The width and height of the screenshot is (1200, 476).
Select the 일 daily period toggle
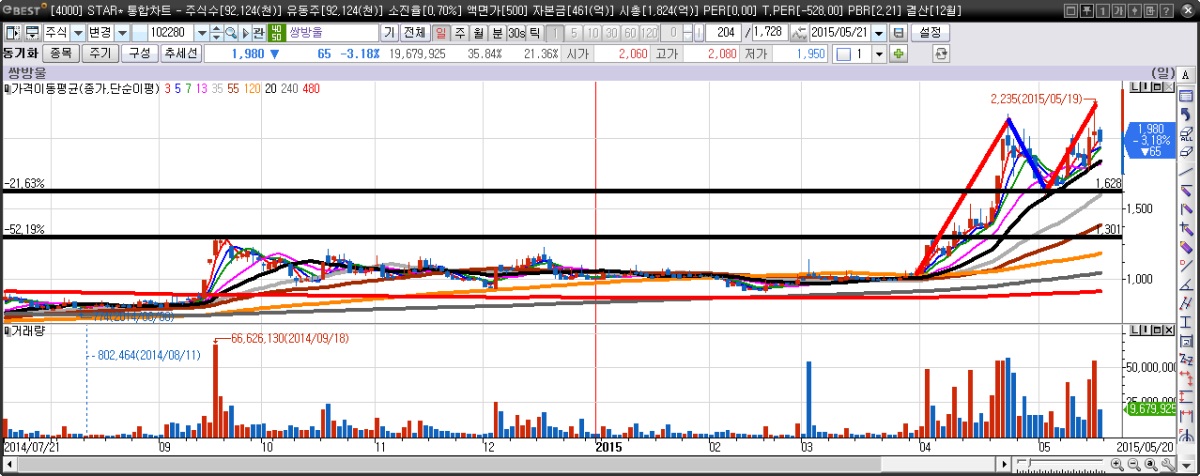tap(441, 33)
